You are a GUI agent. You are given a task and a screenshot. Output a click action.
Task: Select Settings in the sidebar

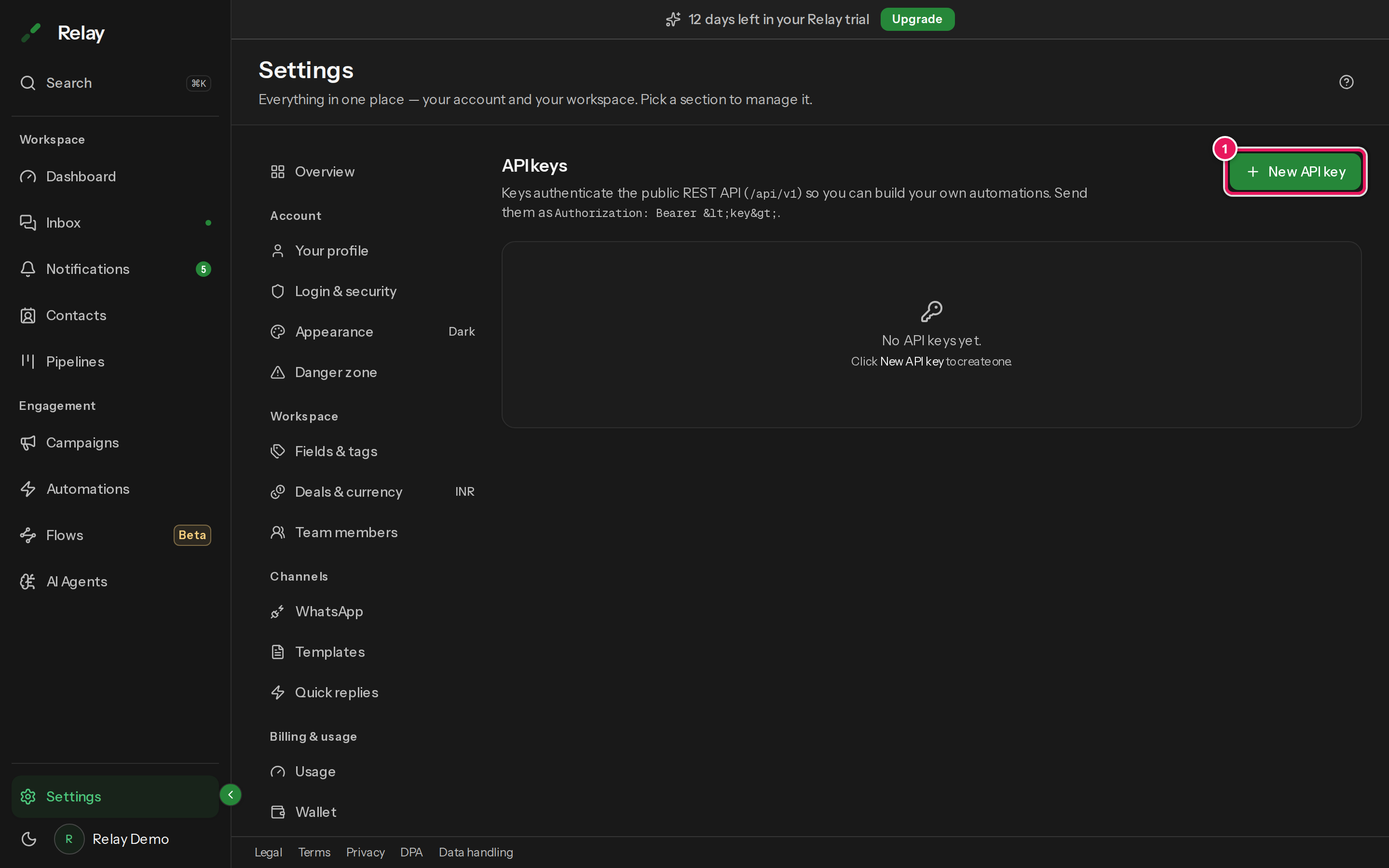pyautogui.click(x=115, y=797)
